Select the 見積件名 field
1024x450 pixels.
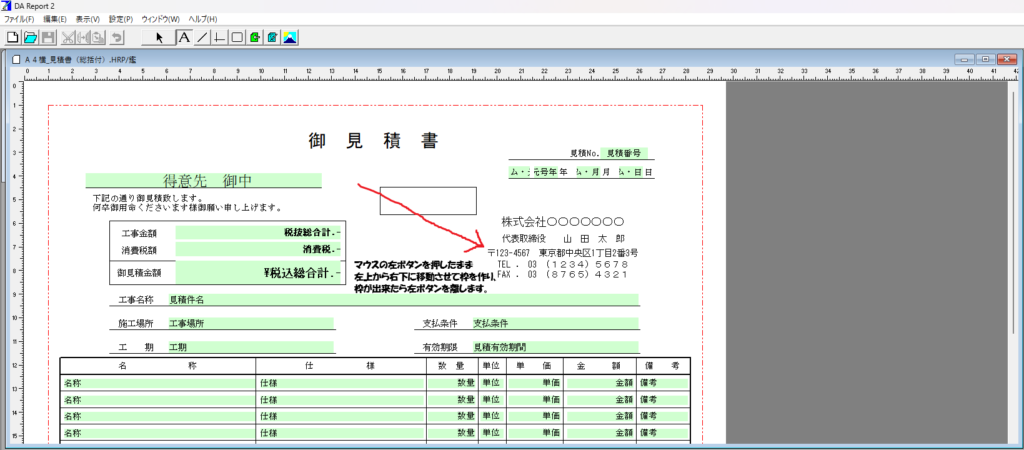pos(403,300)
